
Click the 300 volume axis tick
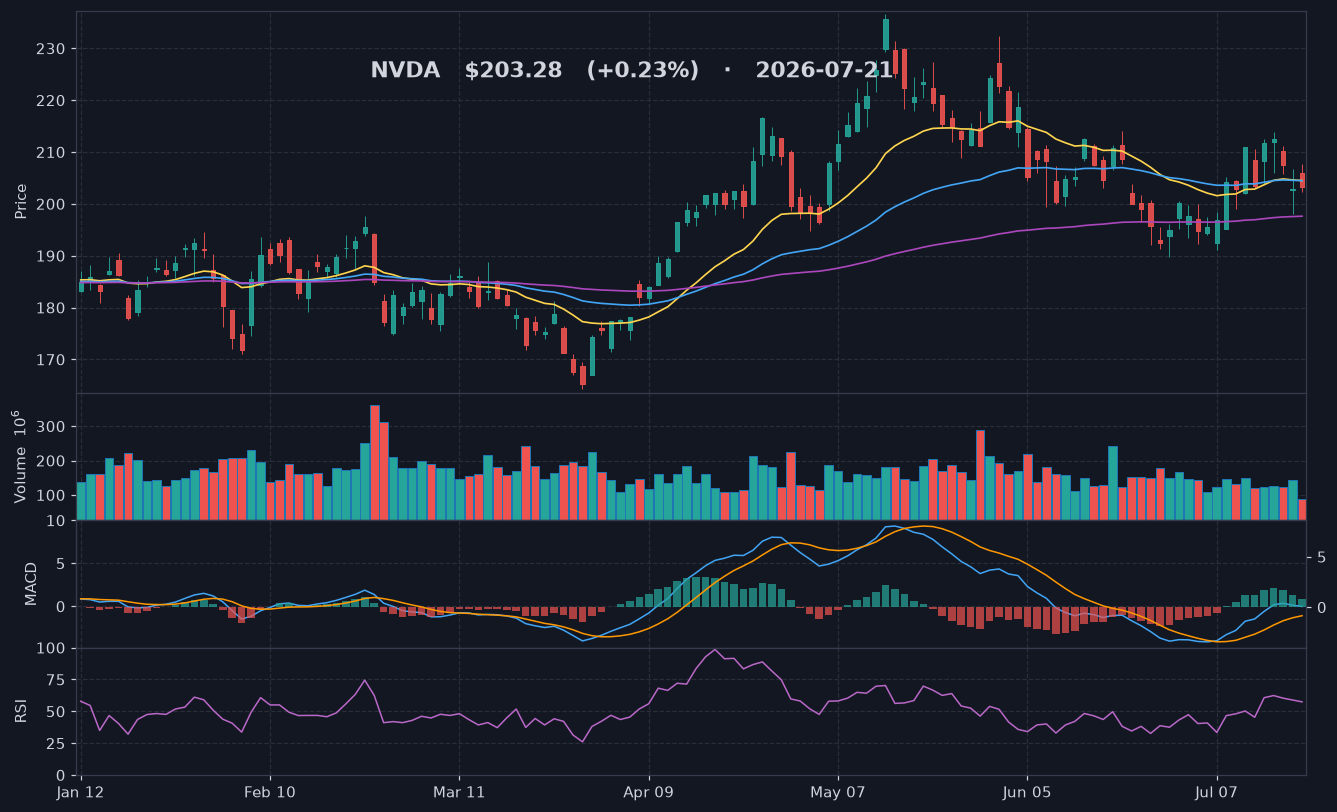click(53, 427)
